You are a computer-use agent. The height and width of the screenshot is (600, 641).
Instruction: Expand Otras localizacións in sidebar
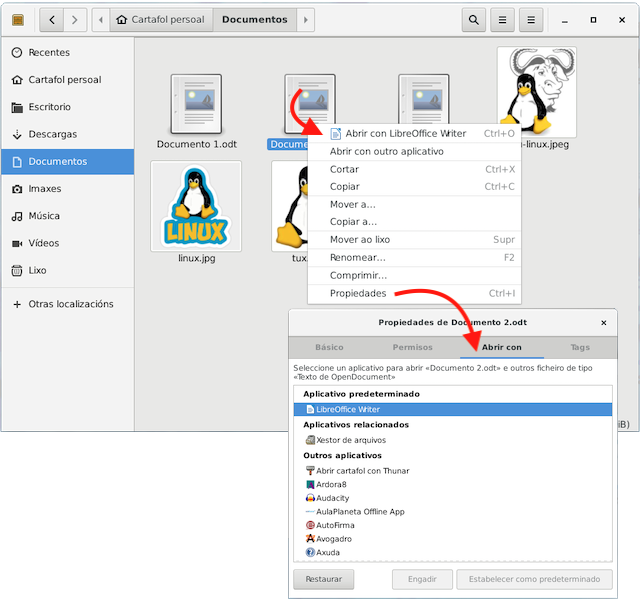pyautogui.click(x=70, y=304)
